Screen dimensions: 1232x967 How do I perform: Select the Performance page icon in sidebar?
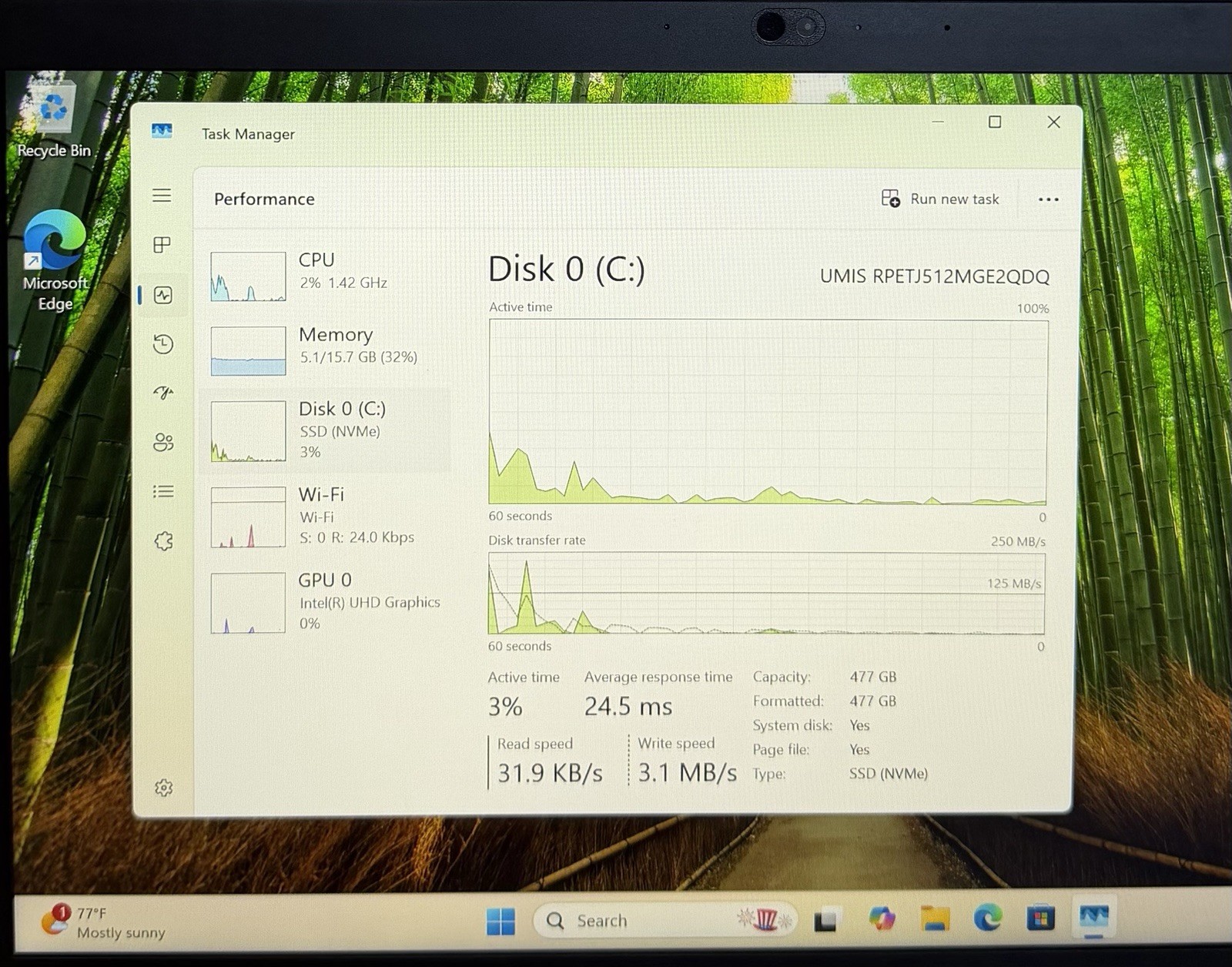click(163, 295)
